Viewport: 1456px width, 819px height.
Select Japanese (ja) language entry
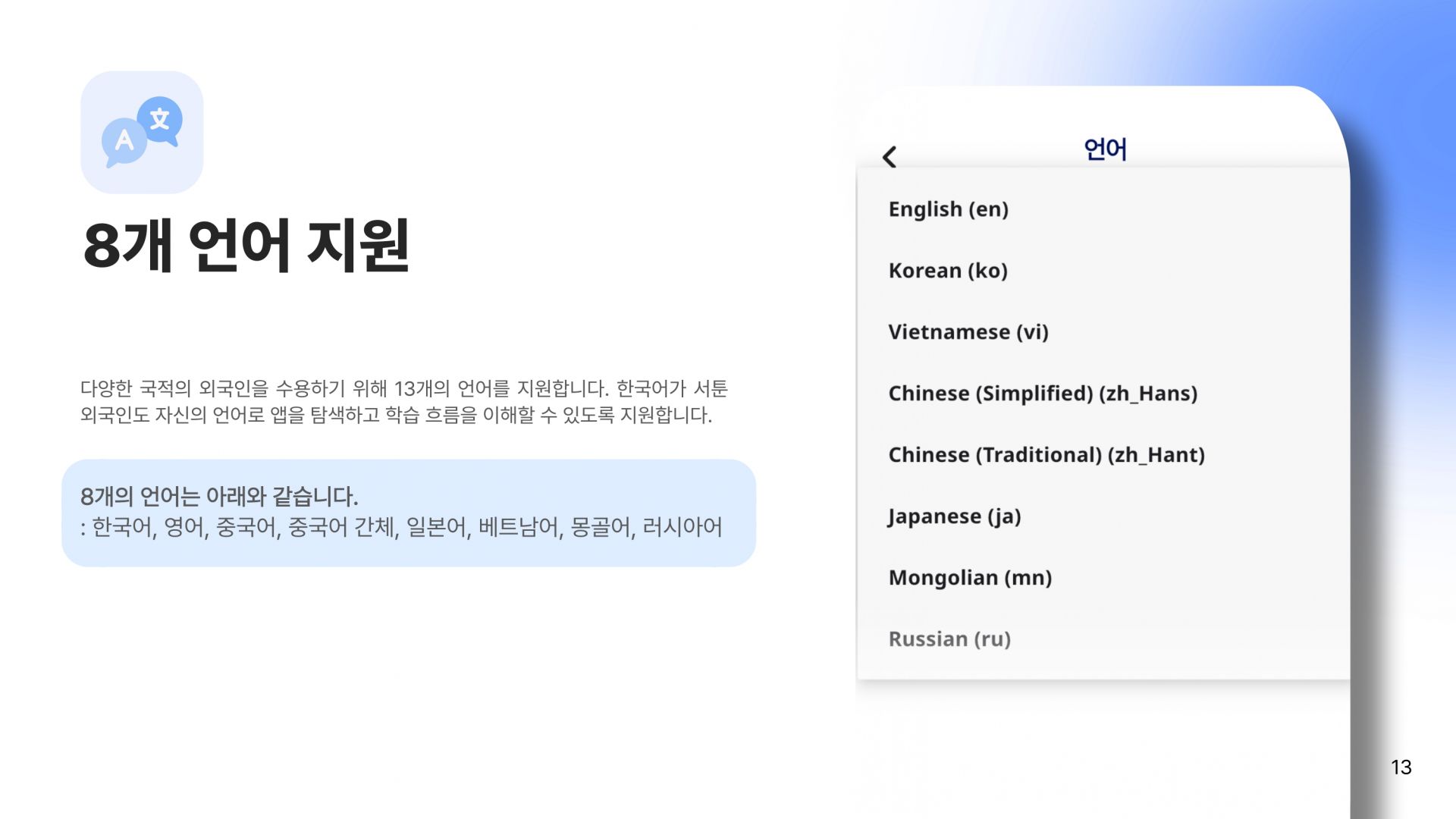[x=954, y=516]
